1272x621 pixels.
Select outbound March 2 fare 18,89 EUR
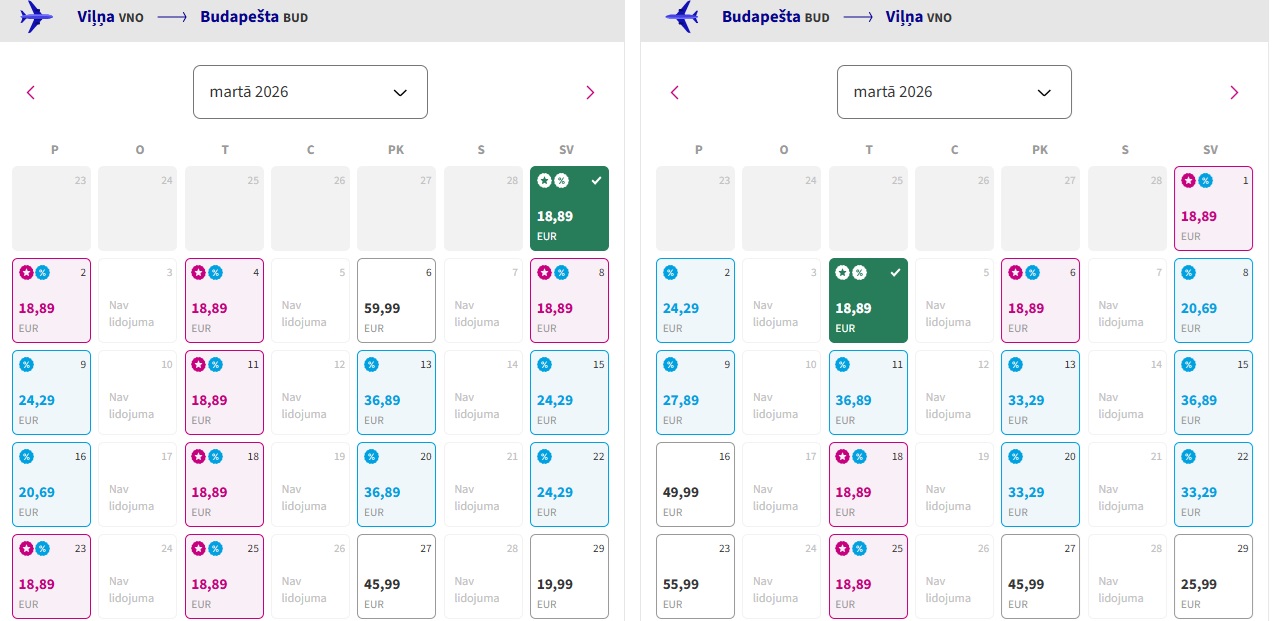51,300
